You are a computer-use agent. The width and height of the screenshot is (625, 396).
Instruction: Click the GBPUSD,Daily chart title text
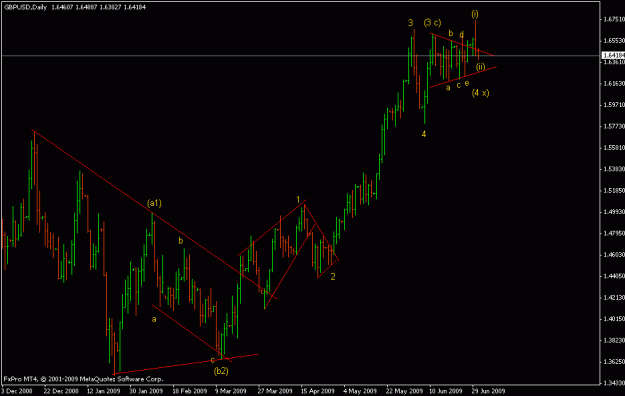[x=25, y=7]
